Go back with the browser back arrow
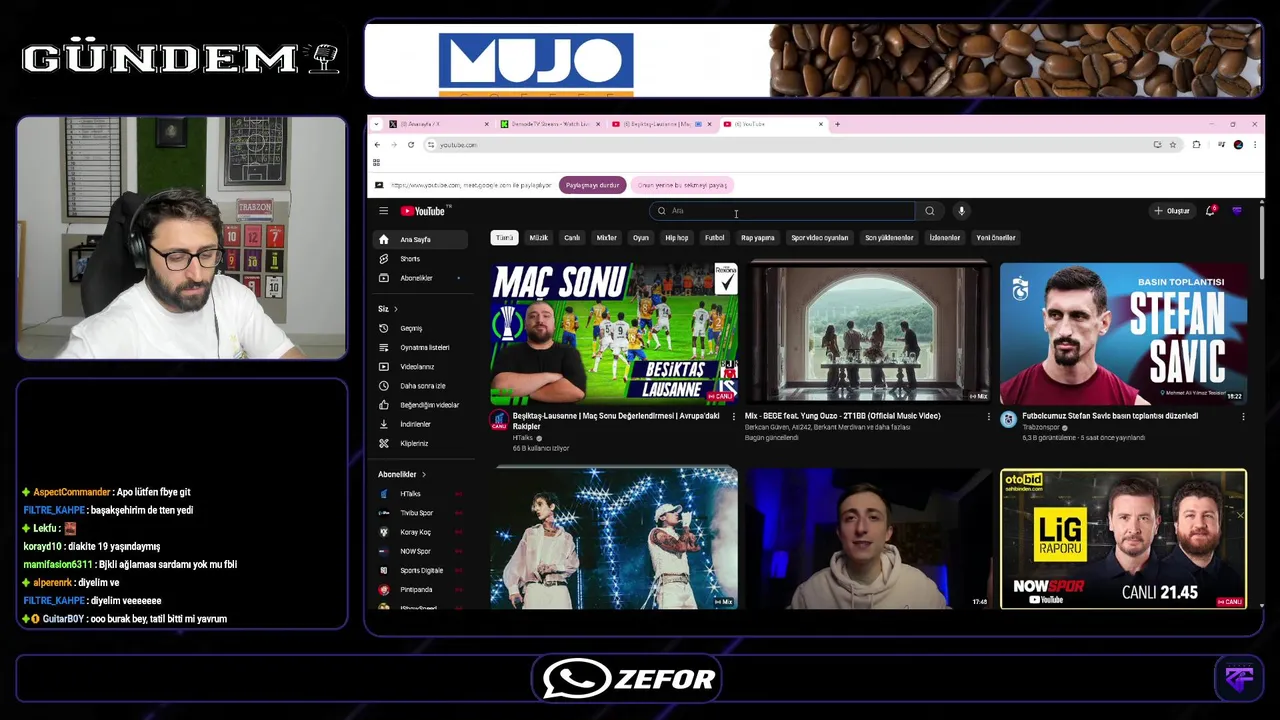This screenshot has height=720, width=1280. coord(377,145)
